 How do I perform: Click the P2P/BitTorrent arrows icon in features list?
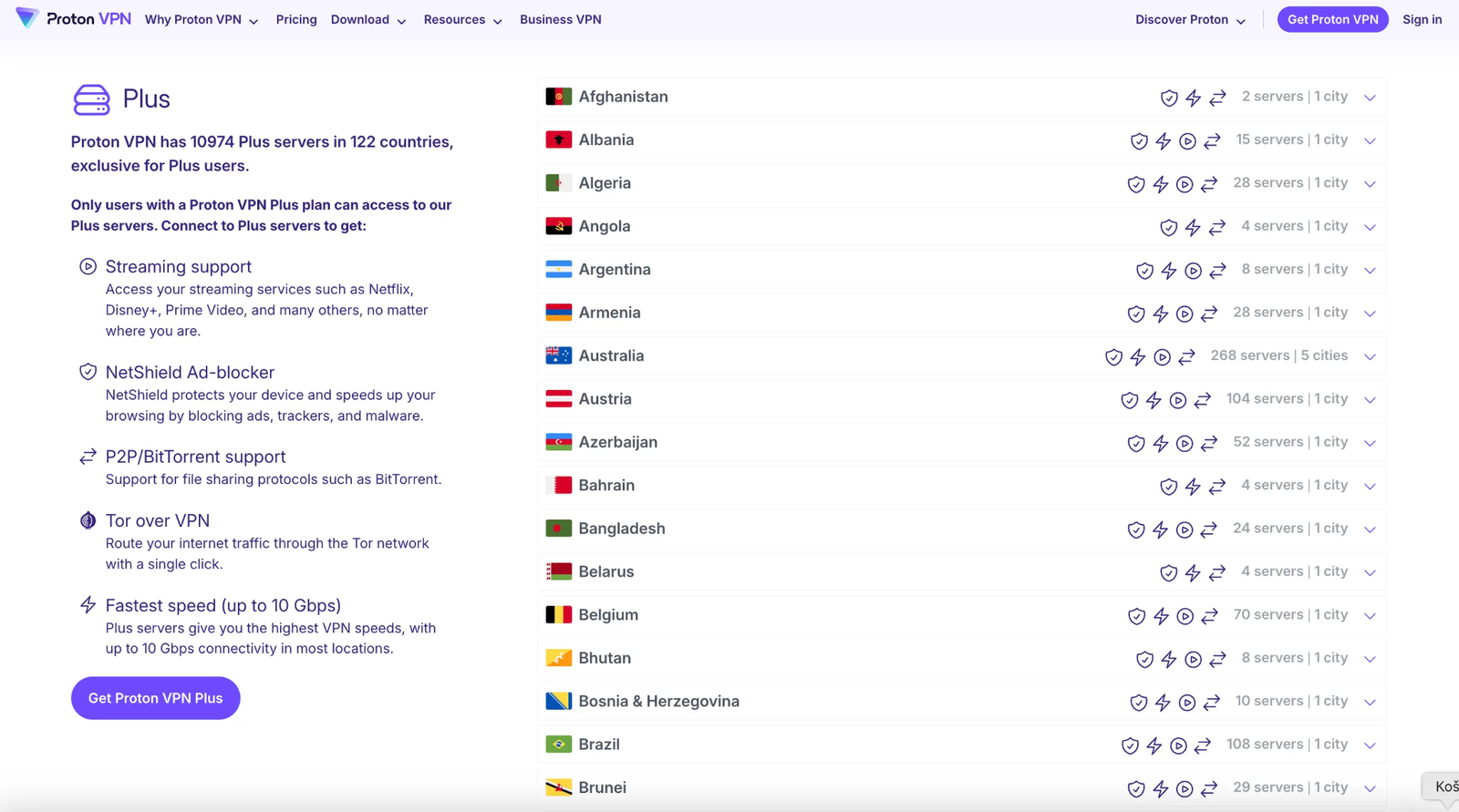(88, 457)
